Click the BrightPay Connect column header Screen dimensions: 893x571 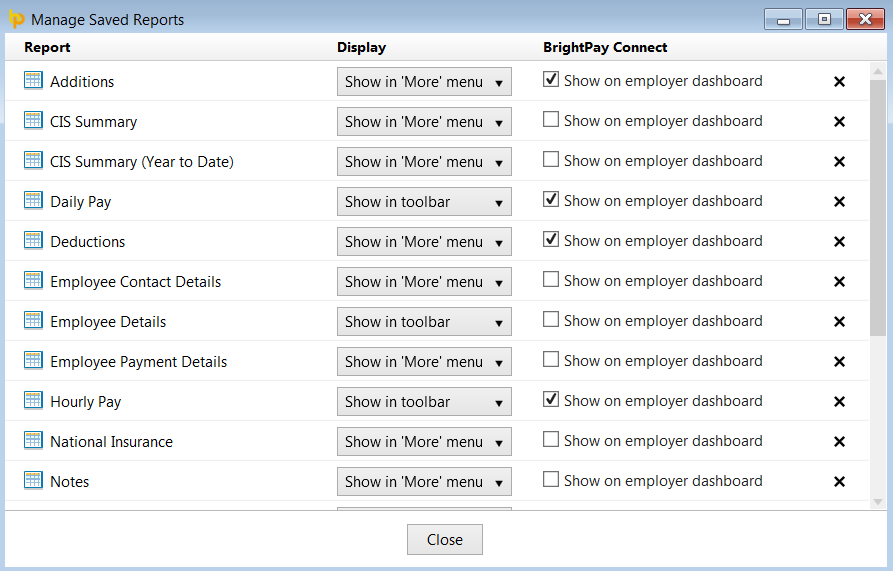click(605, 47)
